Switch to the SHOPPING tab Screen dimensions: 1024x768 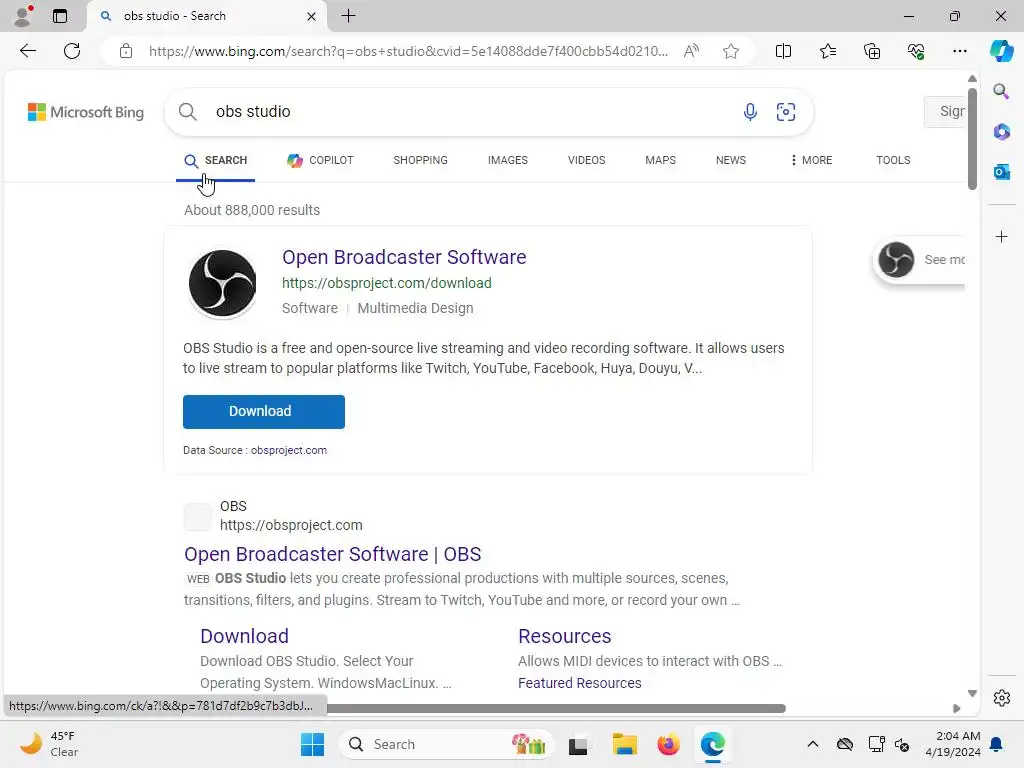point(421,161)
